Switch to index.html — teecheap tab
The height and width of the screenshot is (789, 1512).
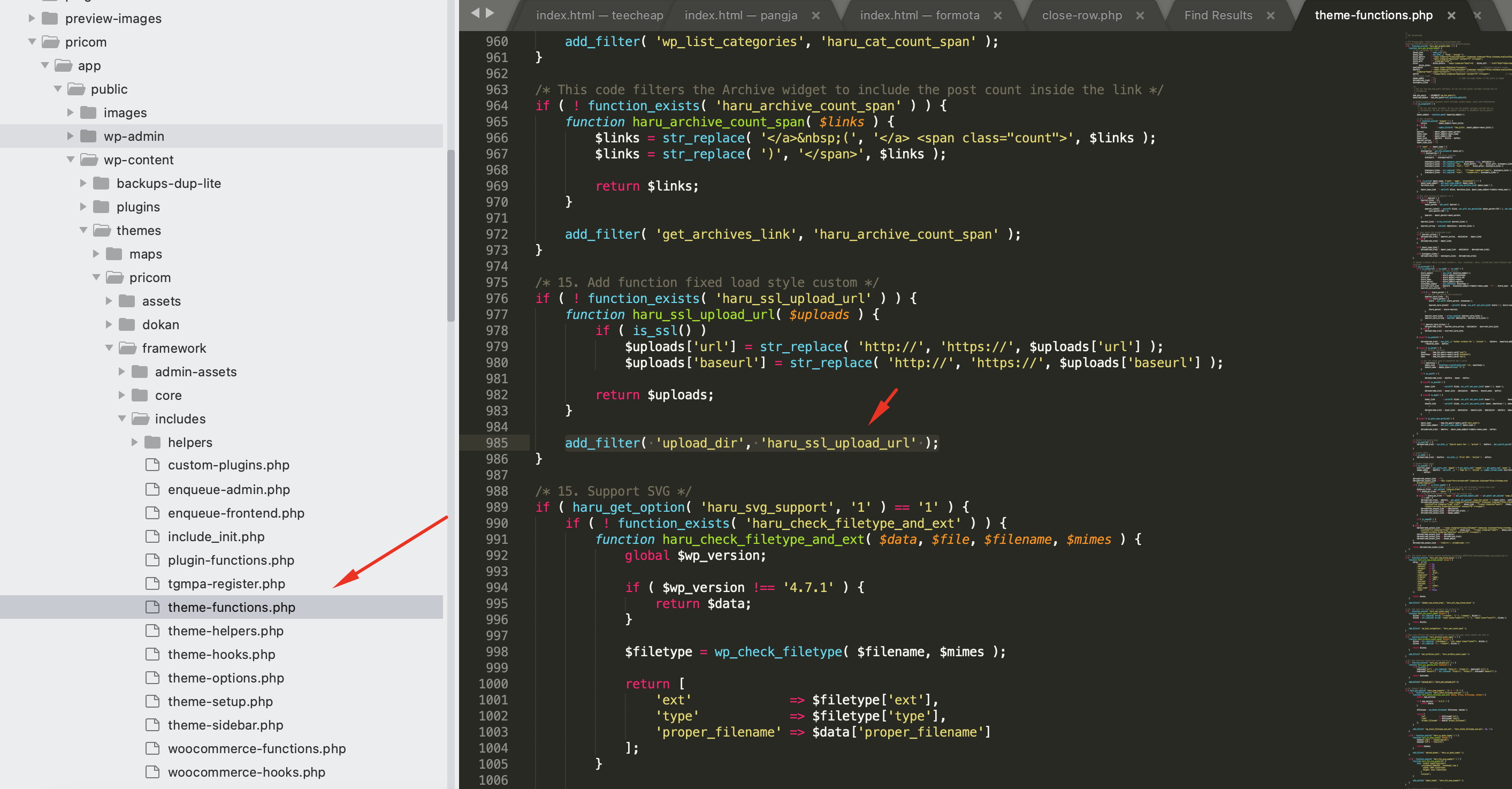click(x=599, y=16)
